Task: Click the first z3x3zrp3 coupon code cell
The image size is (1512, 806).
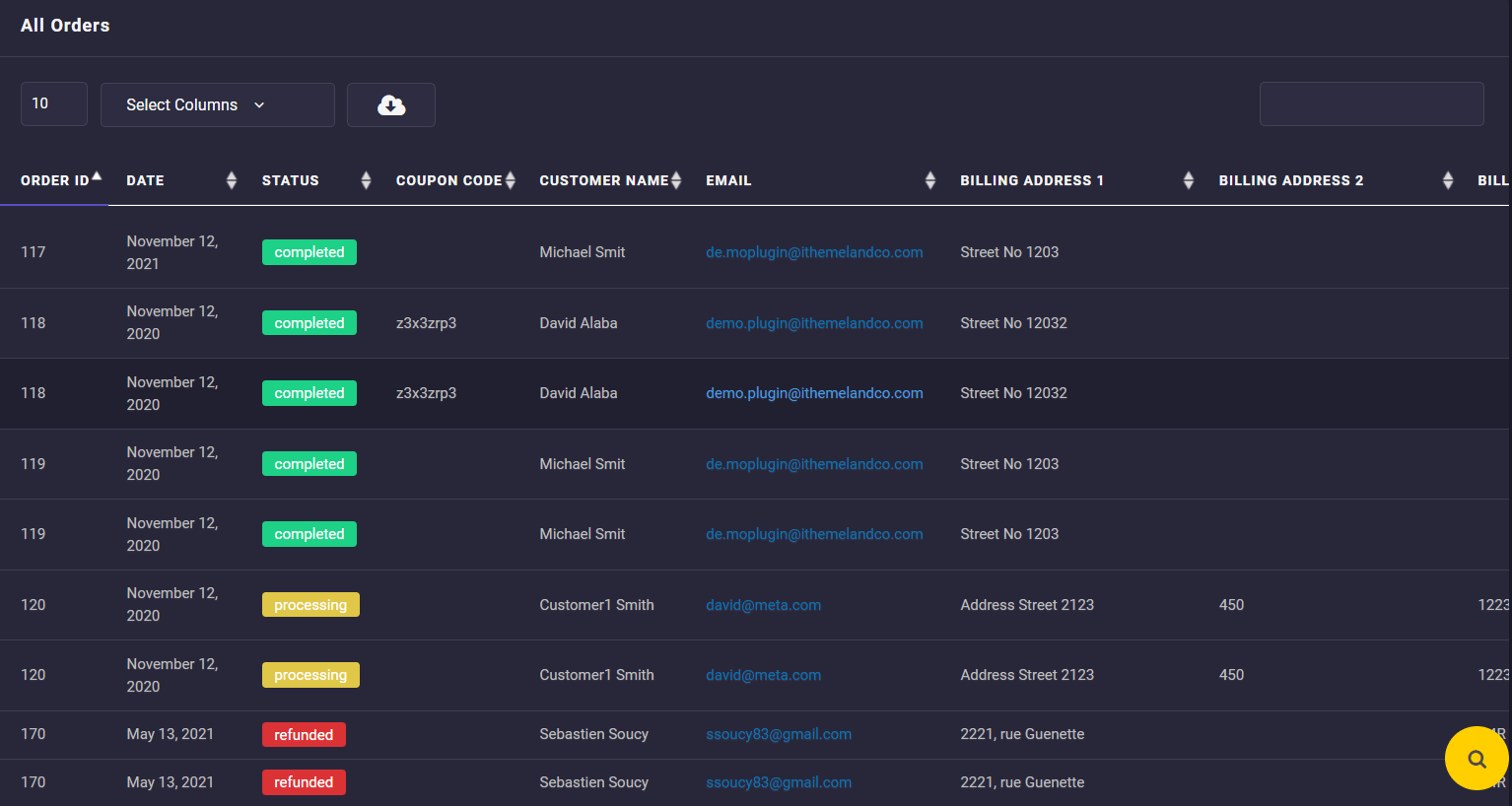Action: point(426,323)
